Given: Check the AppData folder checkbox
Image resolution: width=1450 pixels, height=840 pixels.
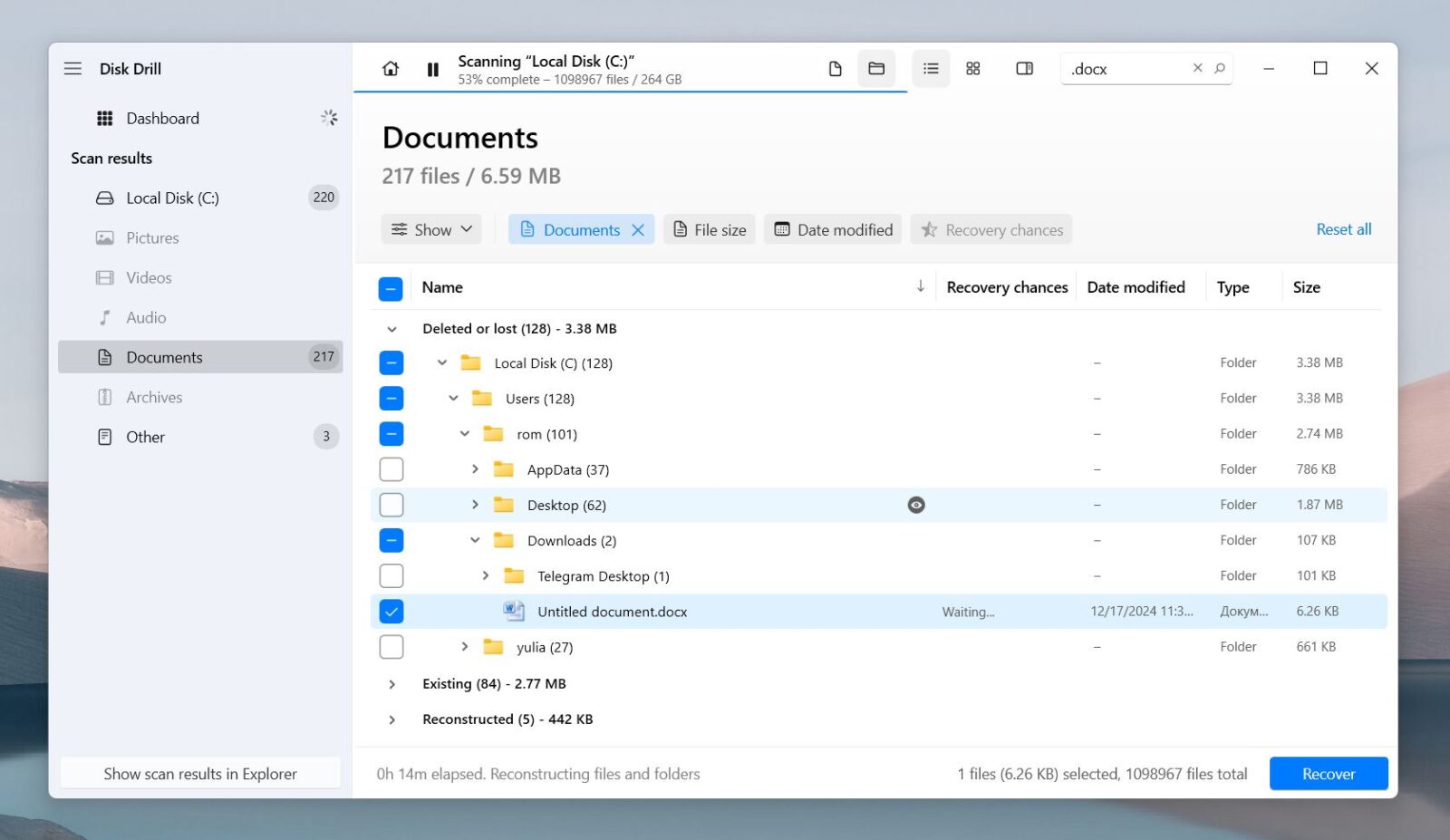Looking at the screenshot, I should (391, 468).
